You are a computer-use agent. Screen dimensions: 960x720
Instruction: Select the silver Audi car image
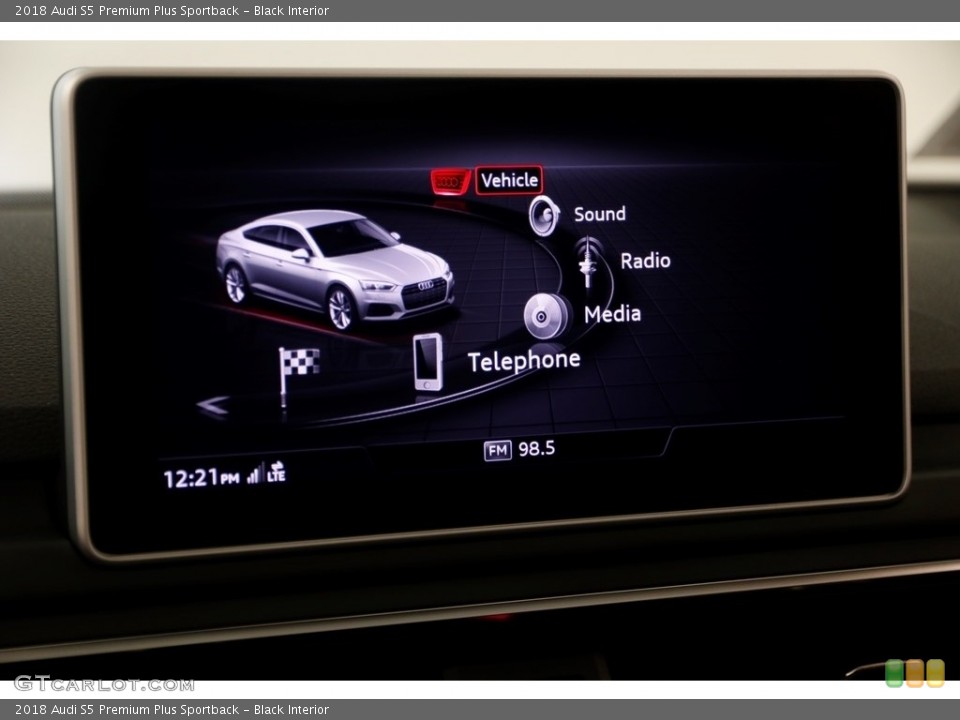point(335,270)
